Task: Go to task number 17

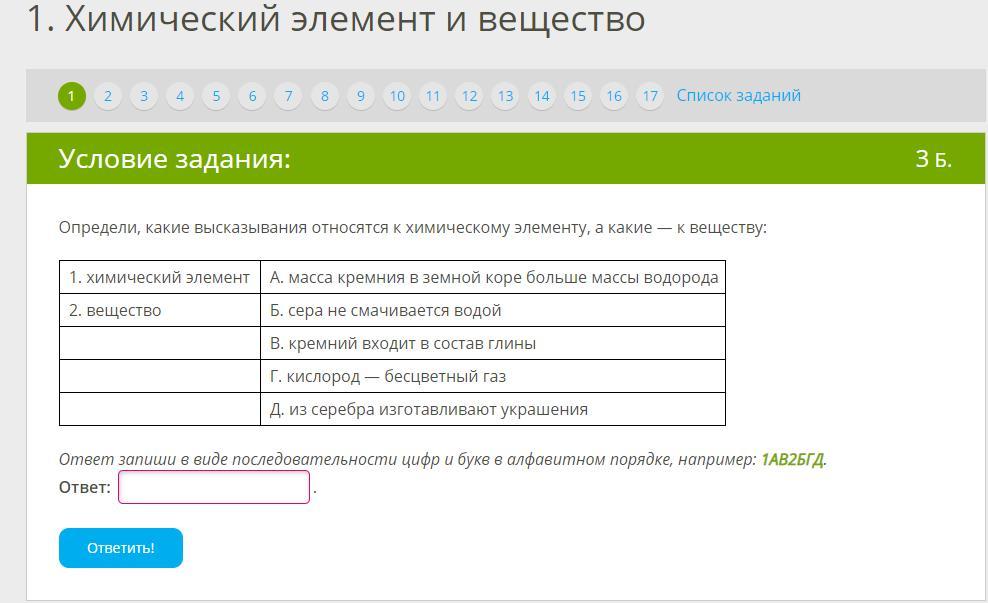Action: 650,96
